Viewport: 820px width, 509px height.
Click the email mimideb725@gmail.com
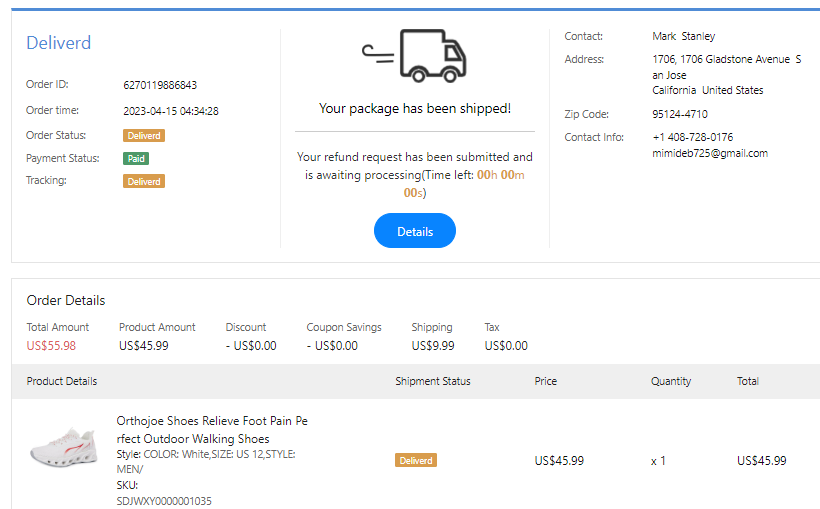pyautogui.click(x=710, y=153)
